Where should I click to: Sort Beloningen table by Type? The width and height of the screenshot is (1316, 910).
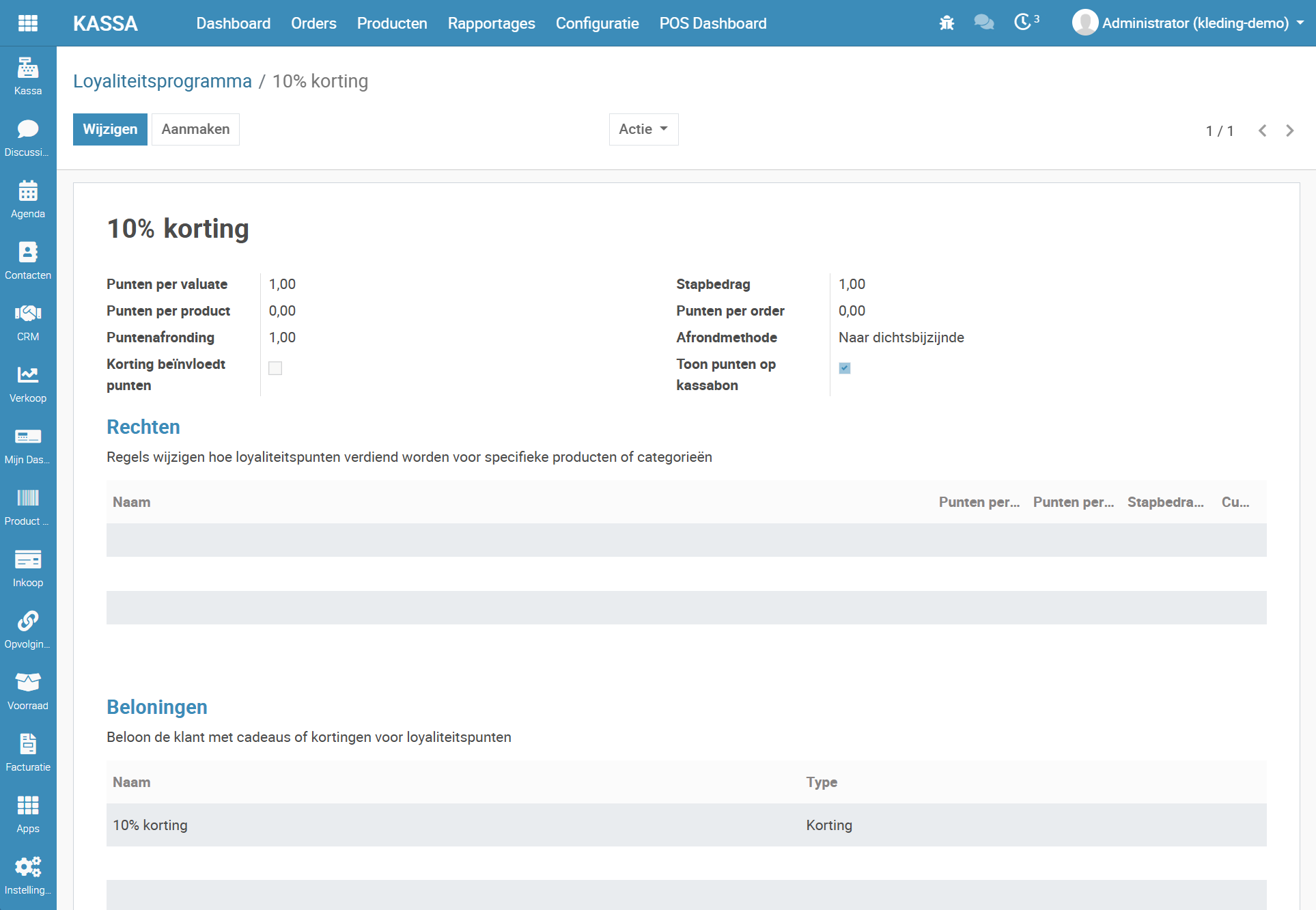pyautogui.click(x=822, y=782)
